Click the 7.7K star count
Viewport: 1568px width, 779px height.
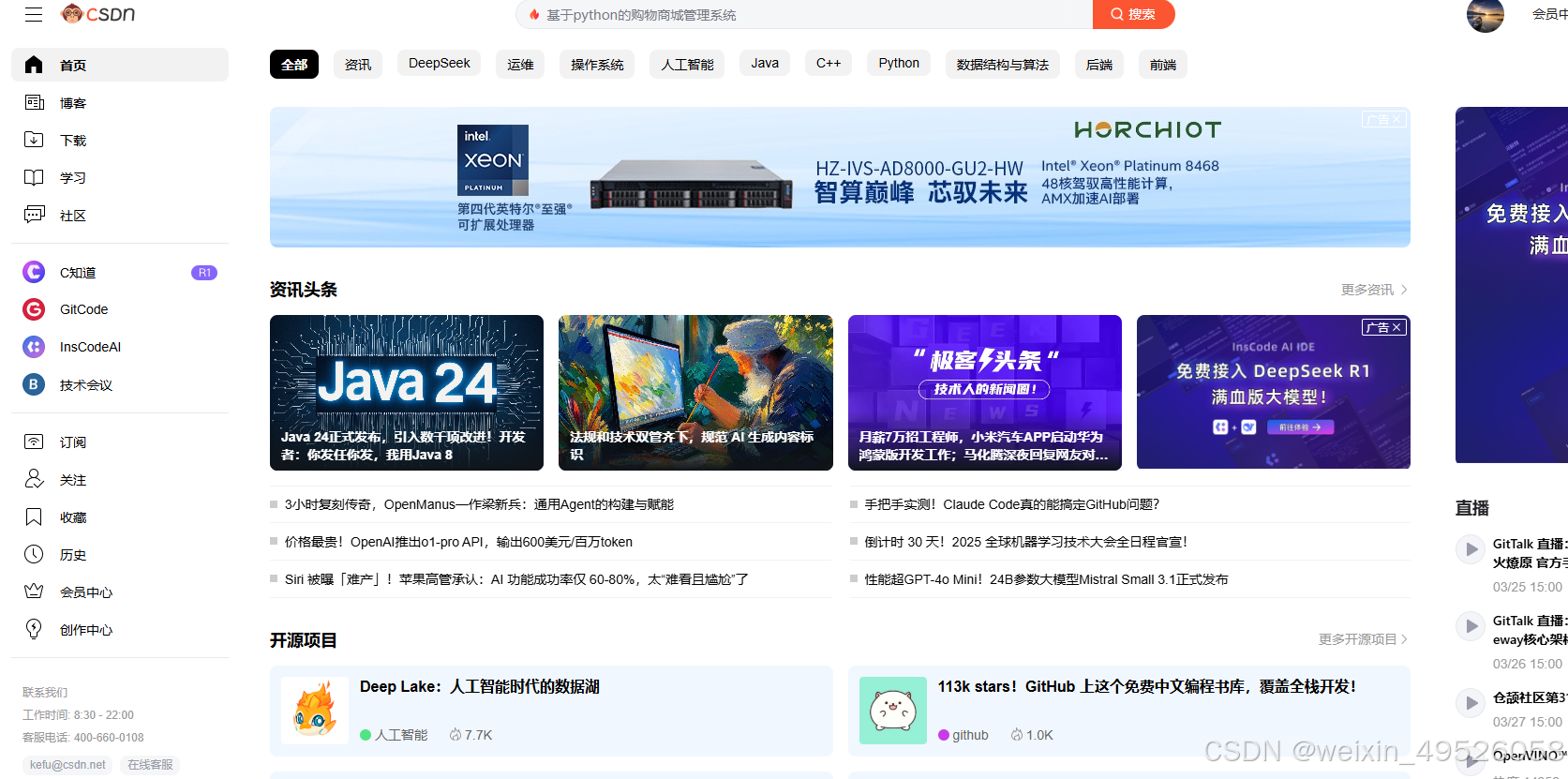(x=470, y=735)
